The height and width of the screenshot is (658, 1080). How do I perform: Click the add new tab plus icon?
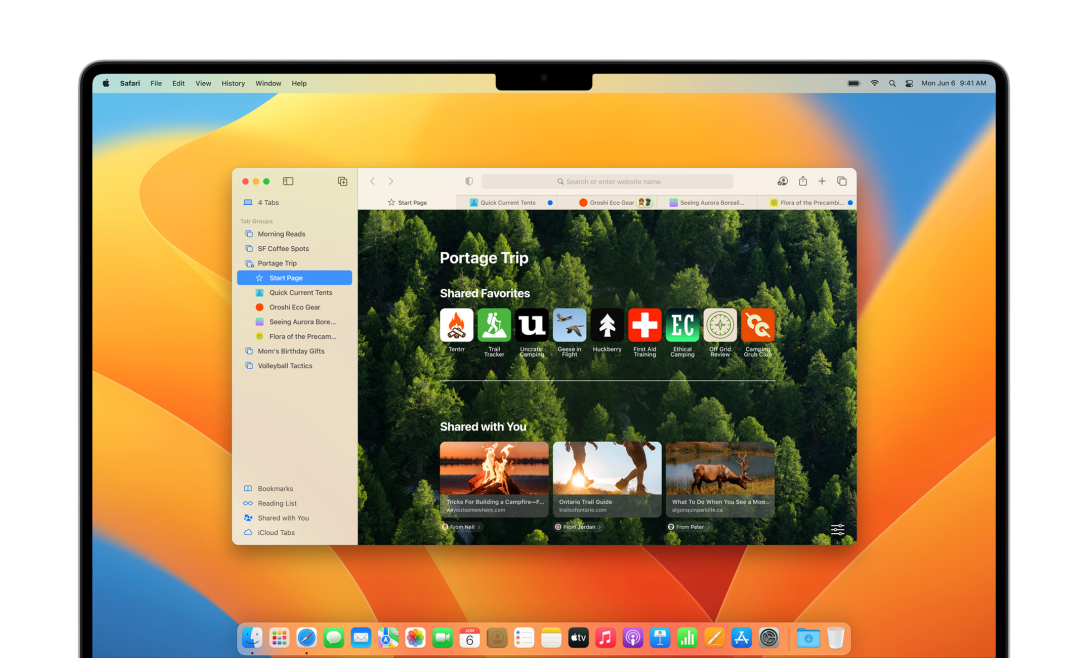pos(822,181)
